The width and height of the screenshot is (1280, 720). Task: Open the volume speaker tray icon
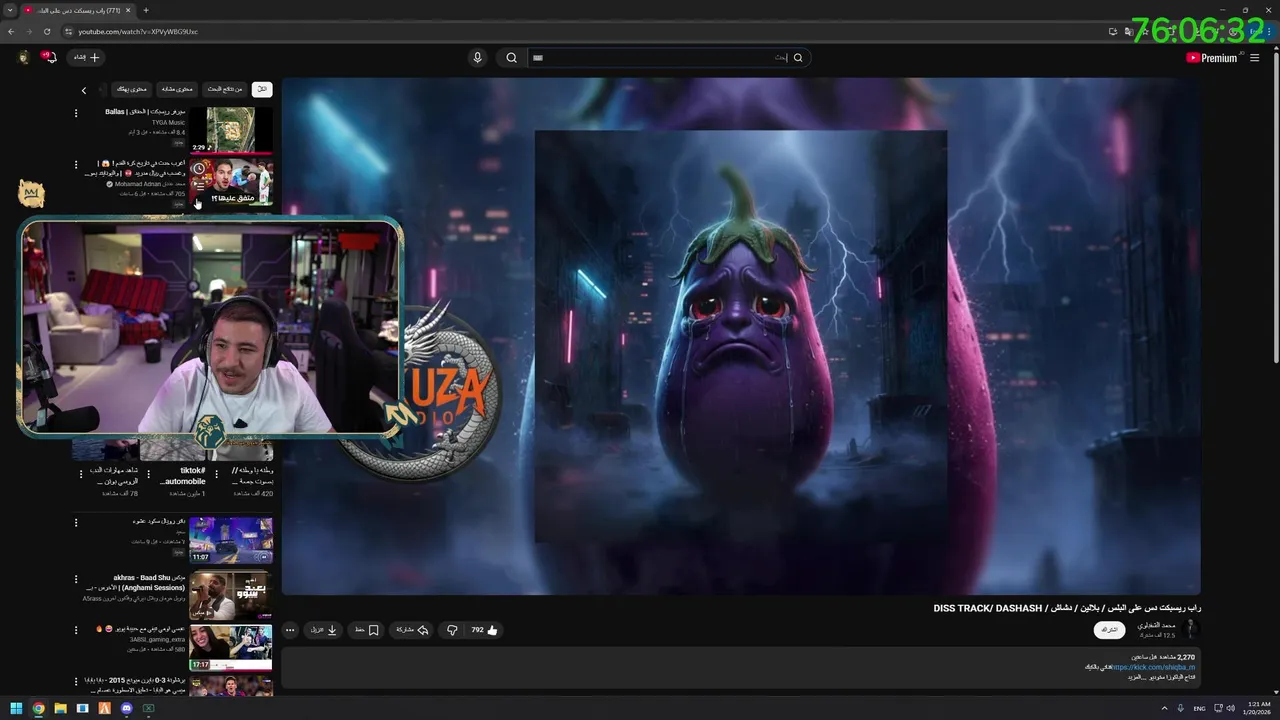click(x=1230, y=708)
